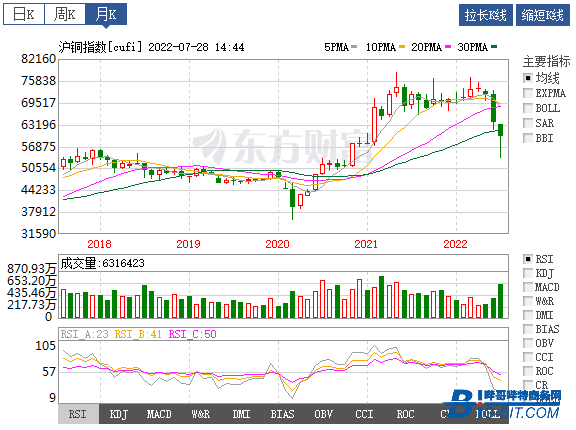Viewport: 576px width, 430px height.
Task: Click the 2019 year label on the axis
Action: click(x=188, y=244)
